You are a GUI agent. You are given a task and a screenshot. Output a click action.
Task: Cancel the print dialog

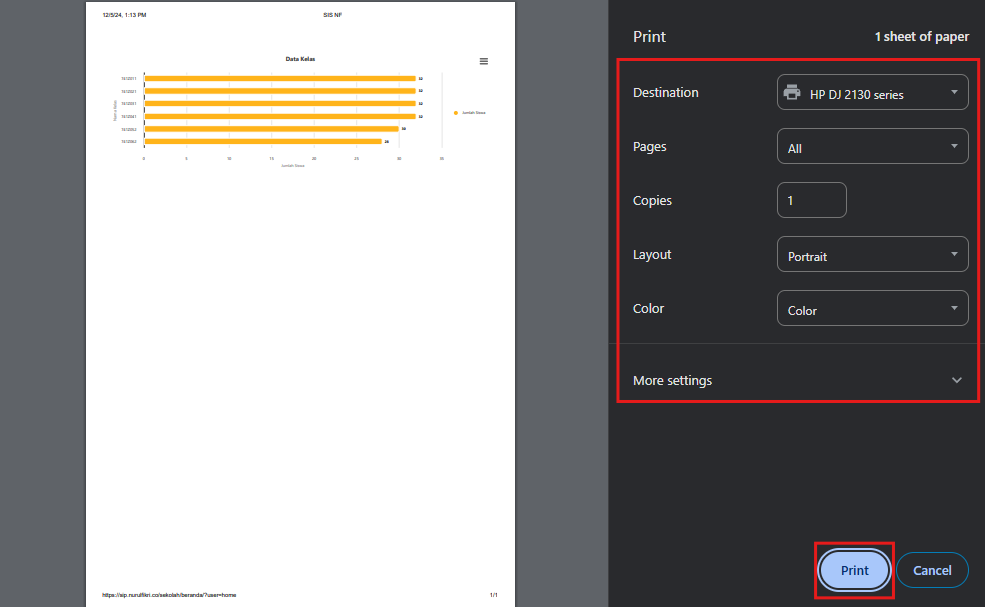coord(932,570)
